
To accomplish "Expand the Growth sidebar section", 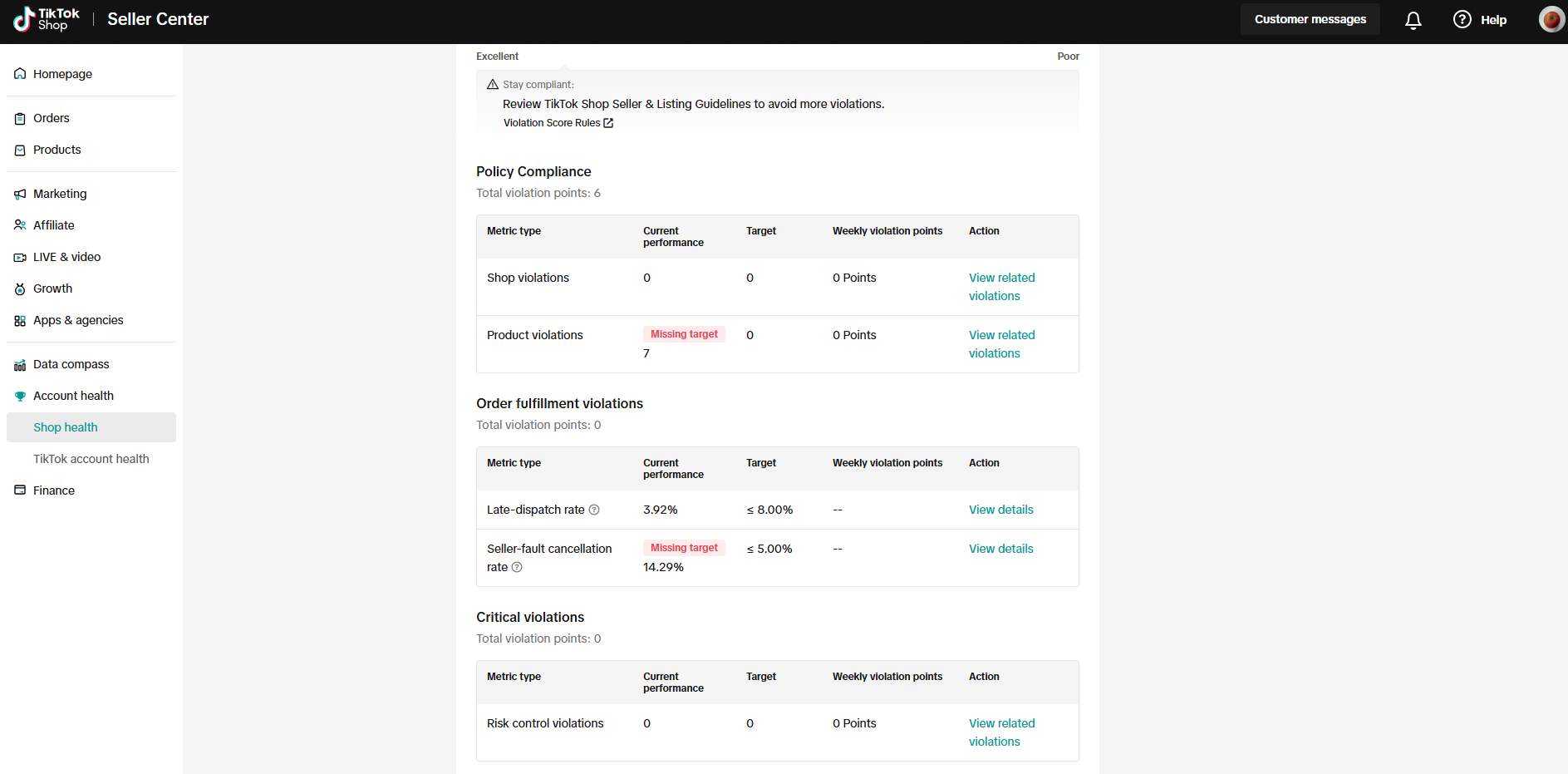I will [x=52, y=288].
